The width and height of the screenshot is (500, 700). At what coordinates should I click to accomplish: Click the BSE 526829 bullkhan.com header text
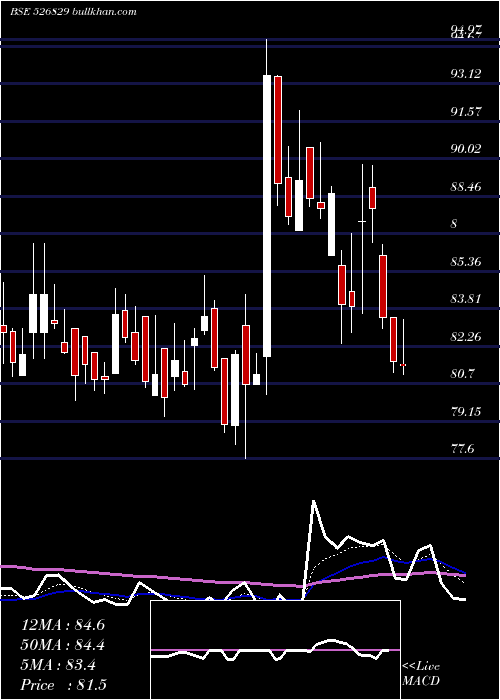point(73,12)
